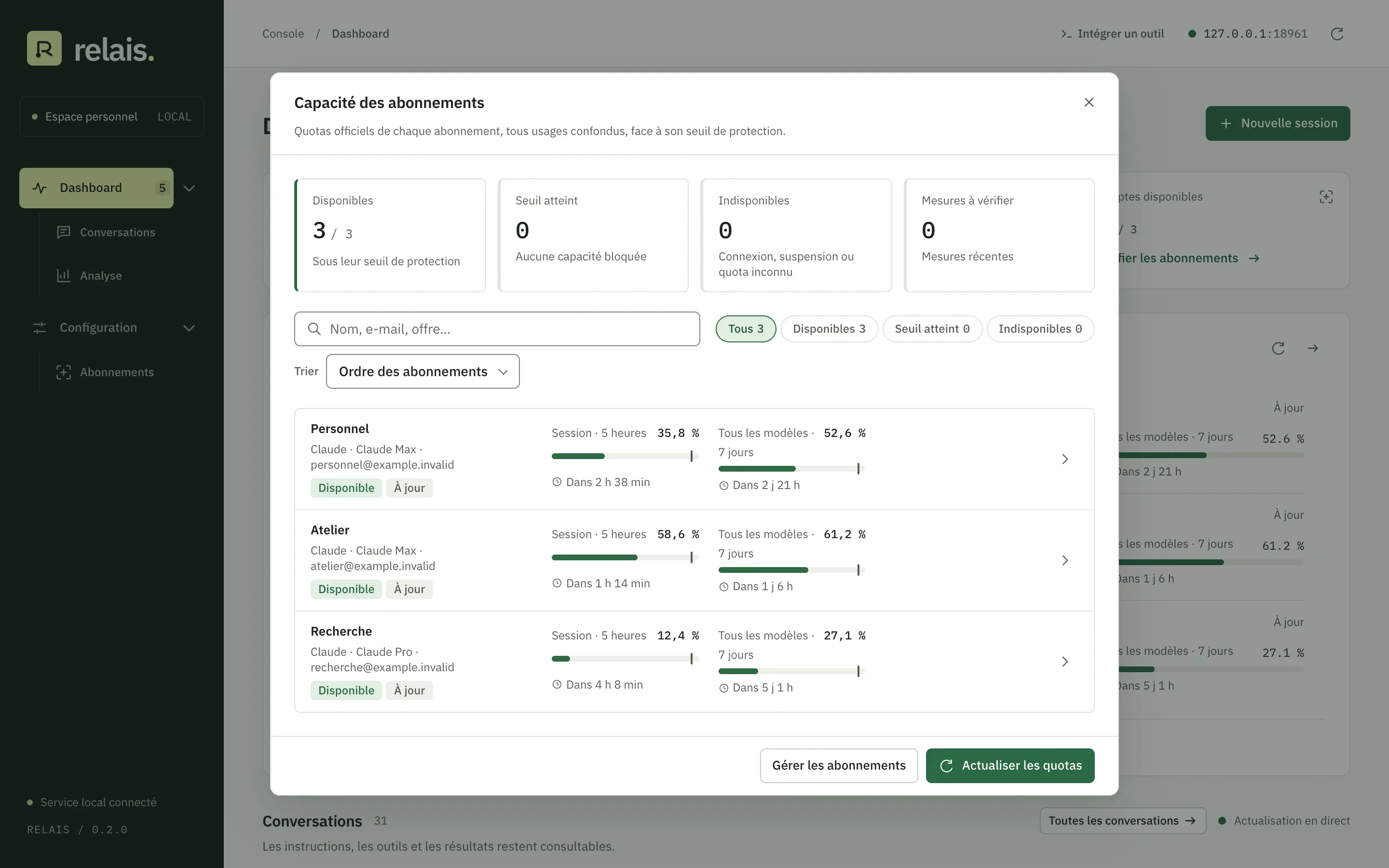Open details chevron for Personnel row

point(1065,459)
